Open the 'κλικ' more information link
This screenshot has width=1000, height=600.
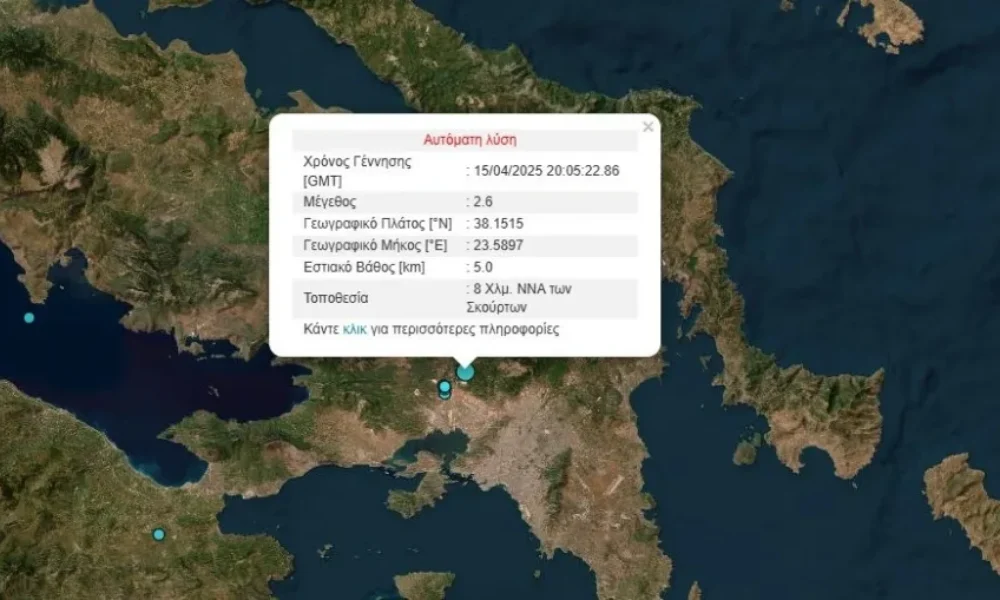coord(355,329)
